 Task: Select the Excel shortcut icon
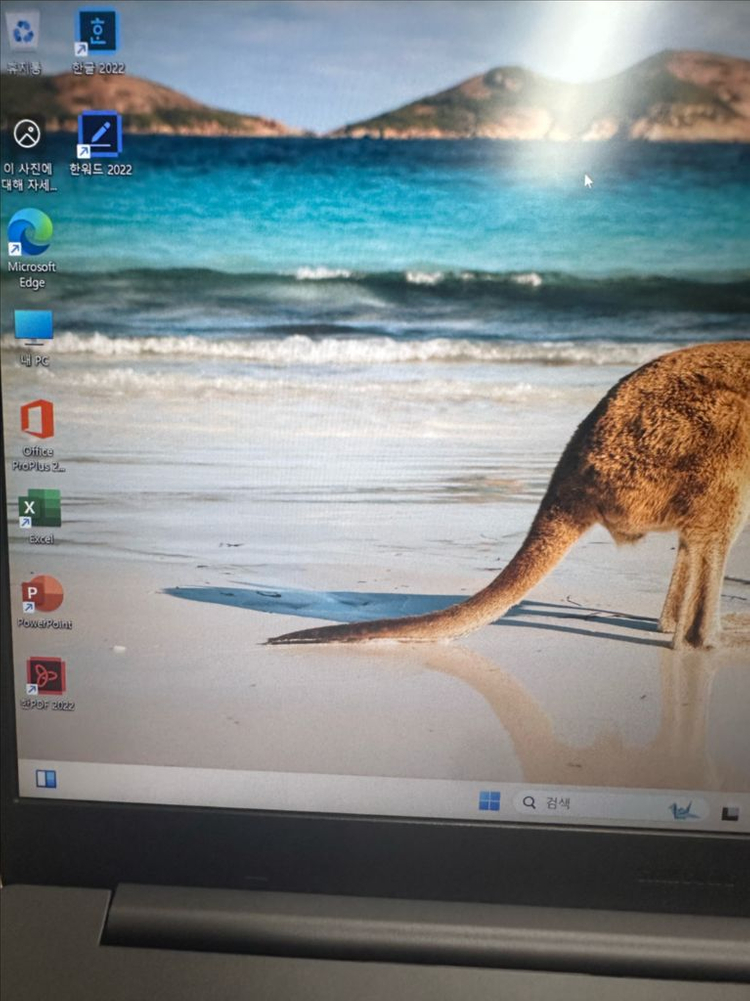tap(40, 508)
